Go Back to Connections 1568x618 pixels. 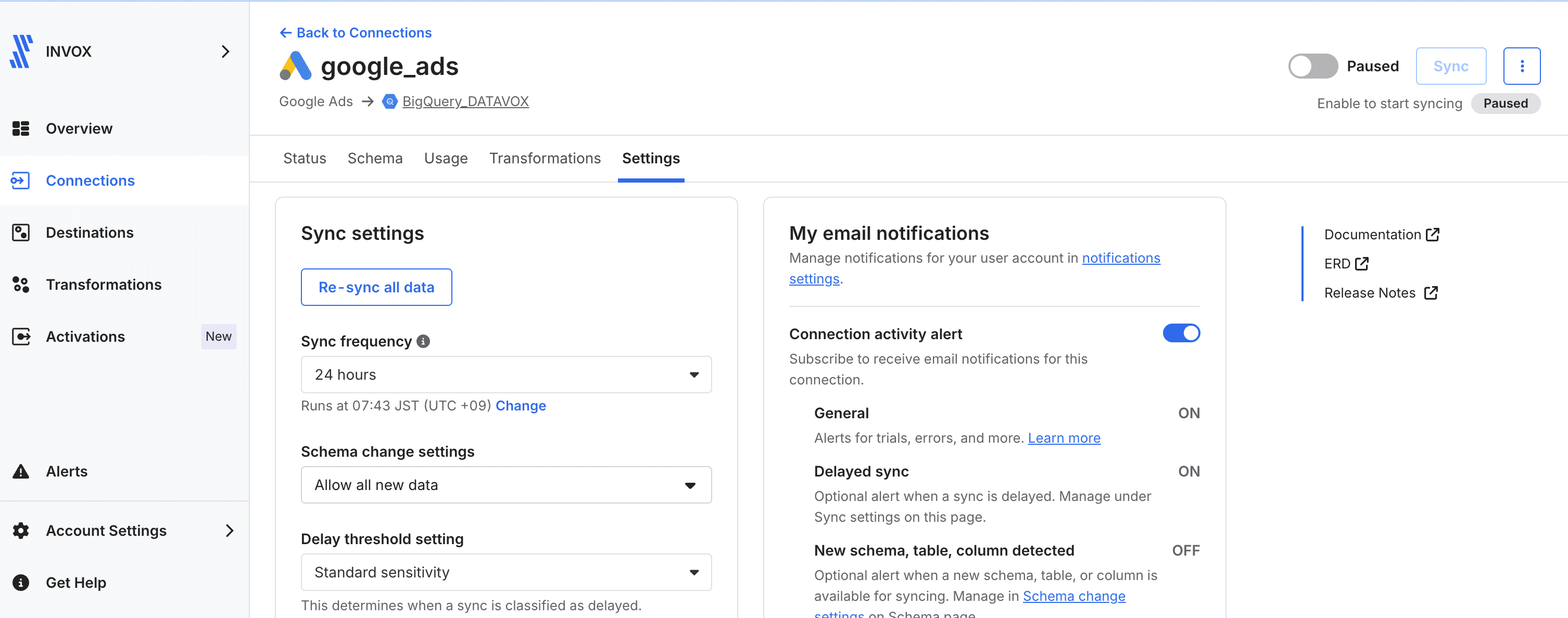point(356,33)
